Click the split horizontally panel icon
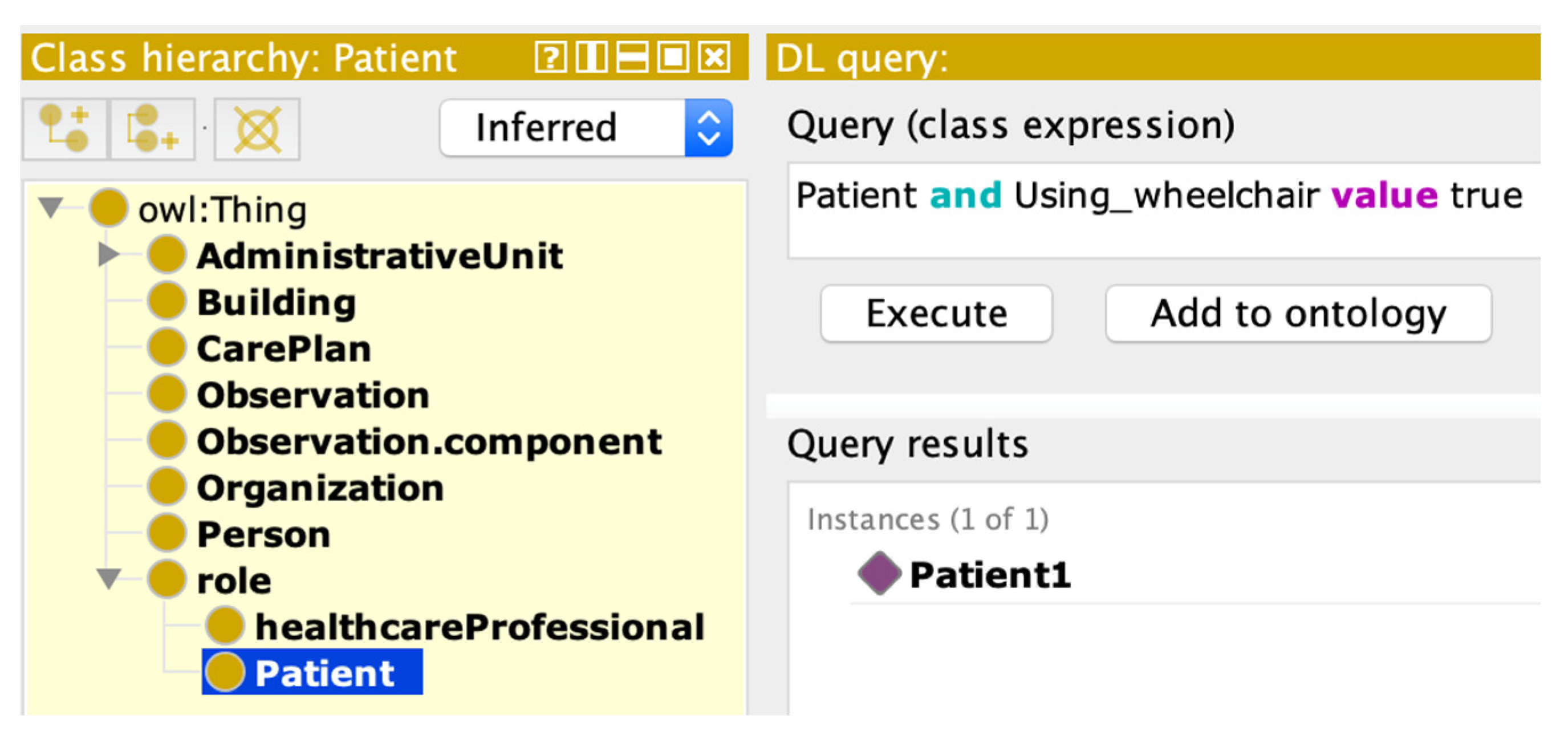 632,58
